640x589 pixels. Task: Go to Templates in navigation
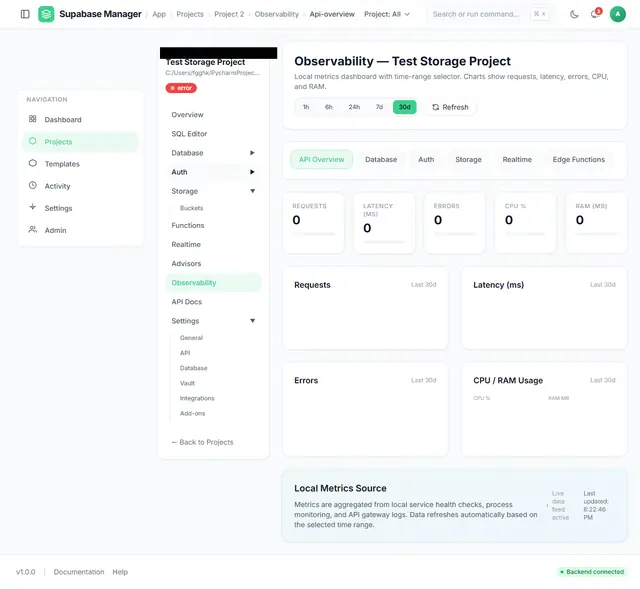80,164
